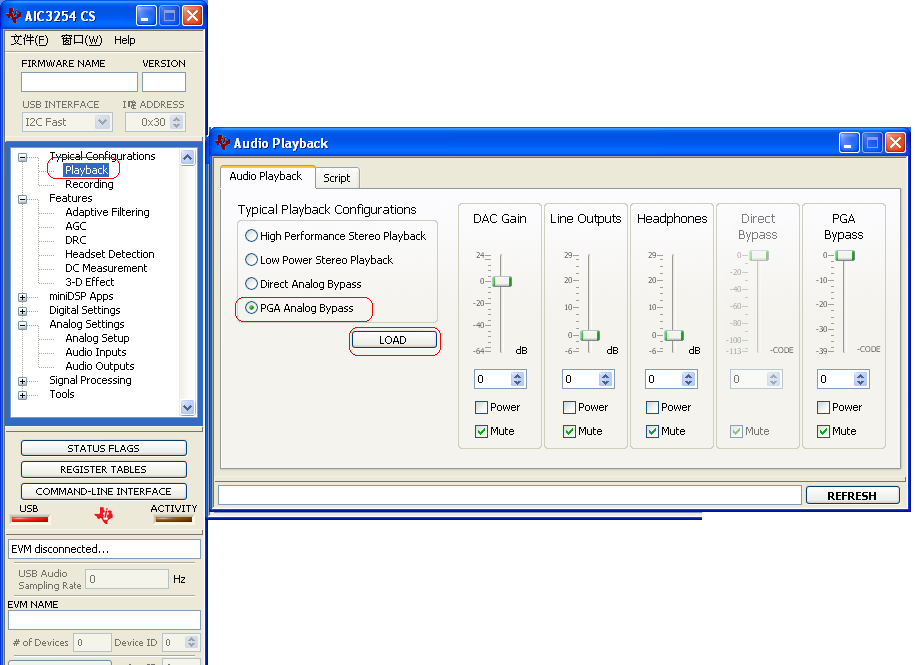Image resolution: width=915 pixels, height=665 pixels.
Task: Open REGISTER TABLES
Action: pyautogui.click(x=103, y=470)
